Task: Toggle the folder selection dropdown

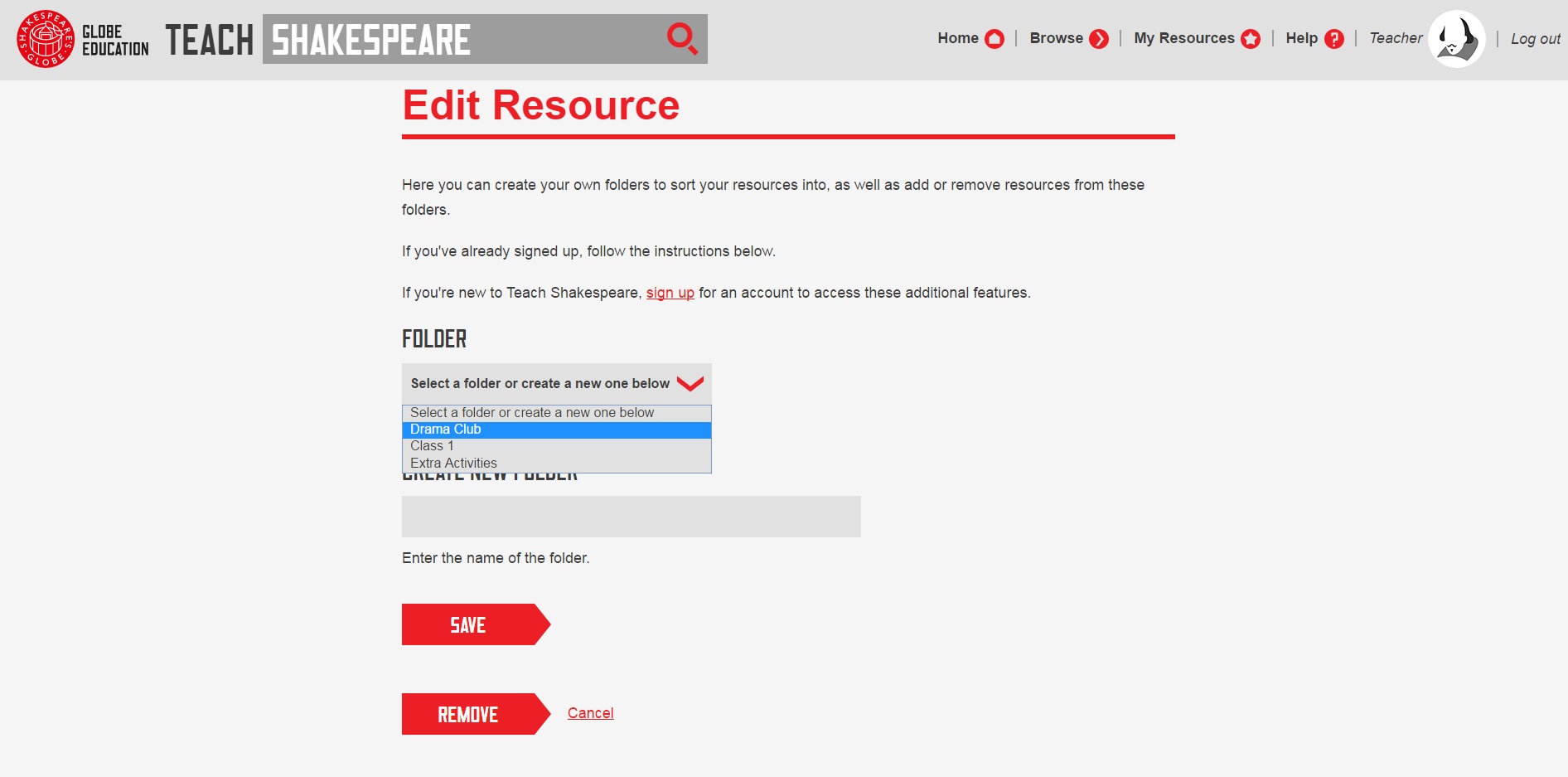Action: [x=557, y=384]
